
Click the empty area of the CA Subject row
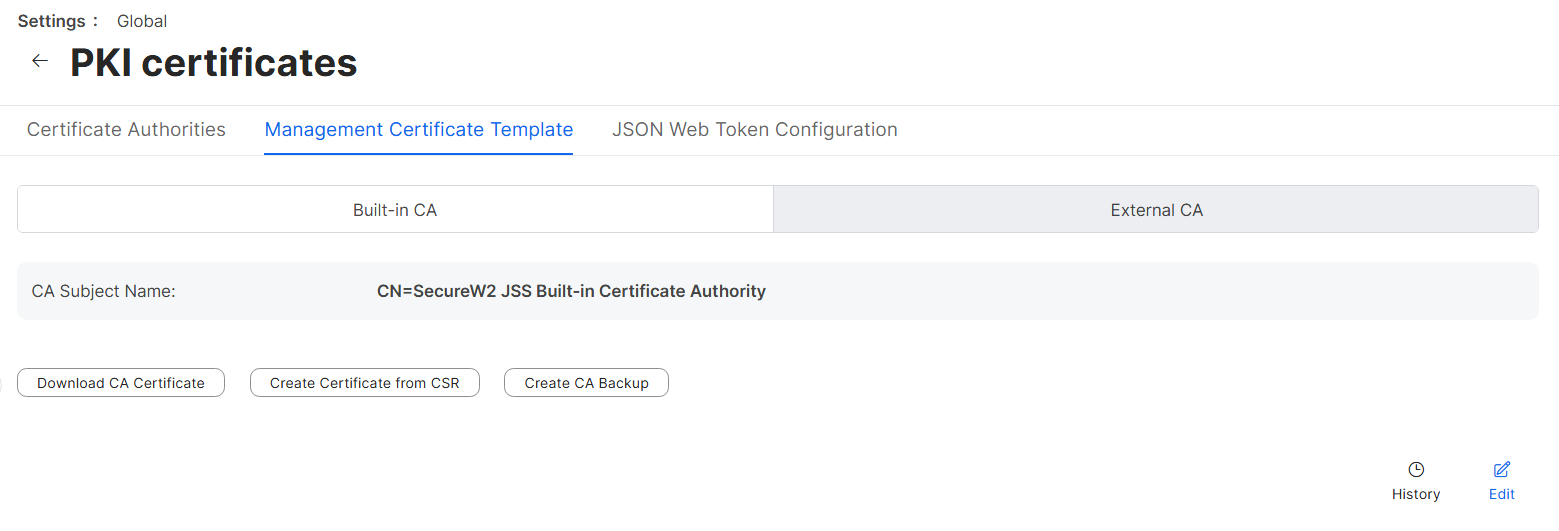pos(1150,292)
